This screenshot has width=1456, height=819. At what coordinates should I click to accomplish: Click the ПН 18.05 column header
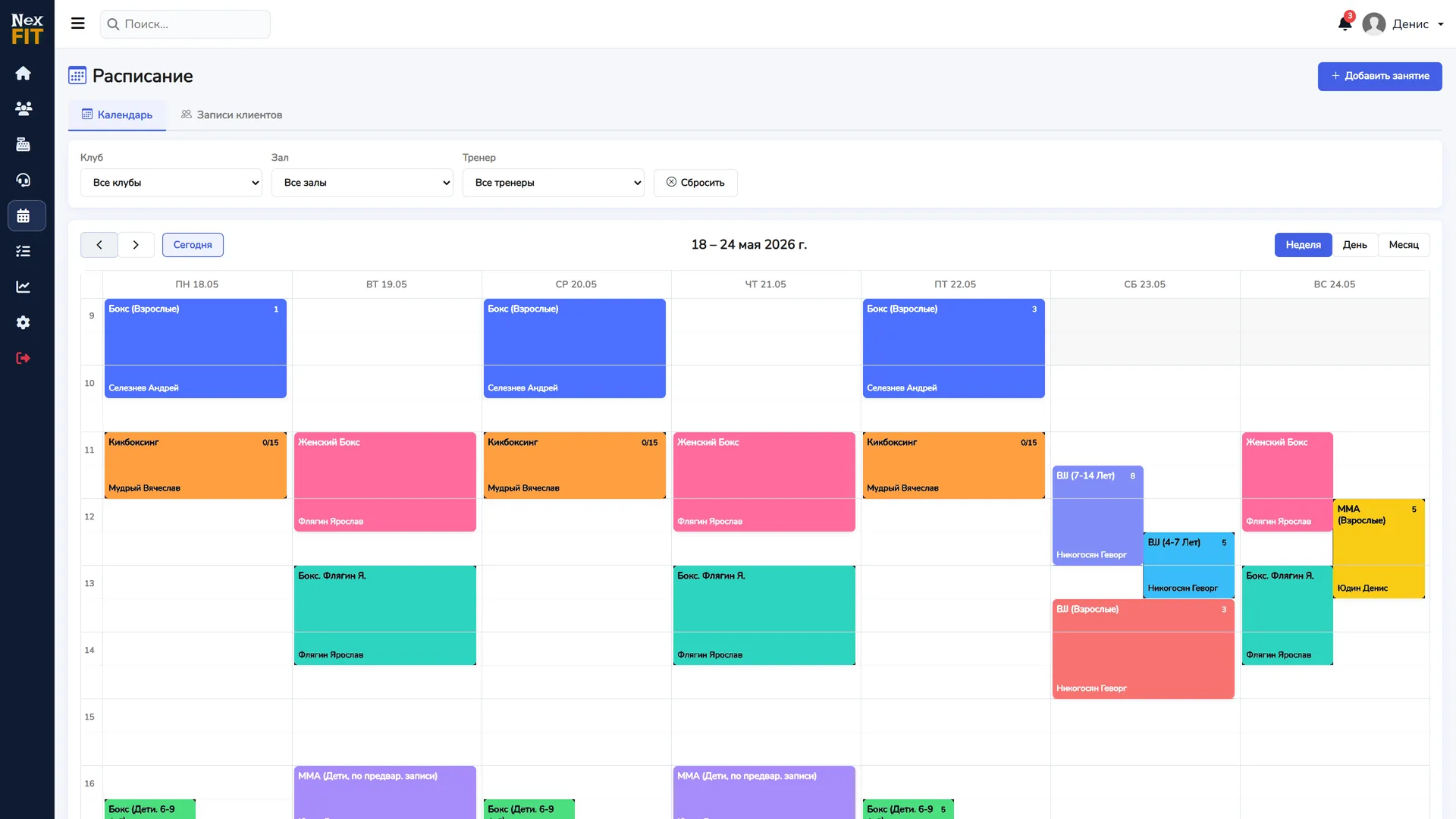197,284
